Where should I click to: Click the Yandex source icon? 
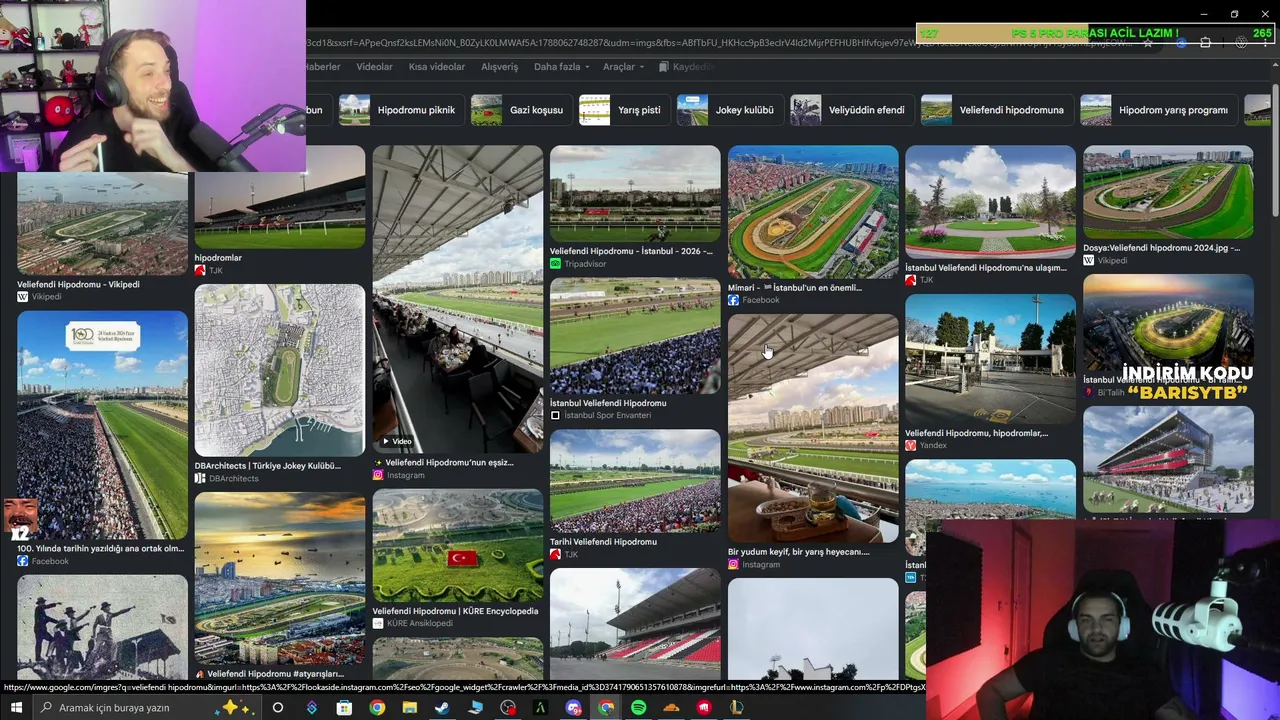910,446
